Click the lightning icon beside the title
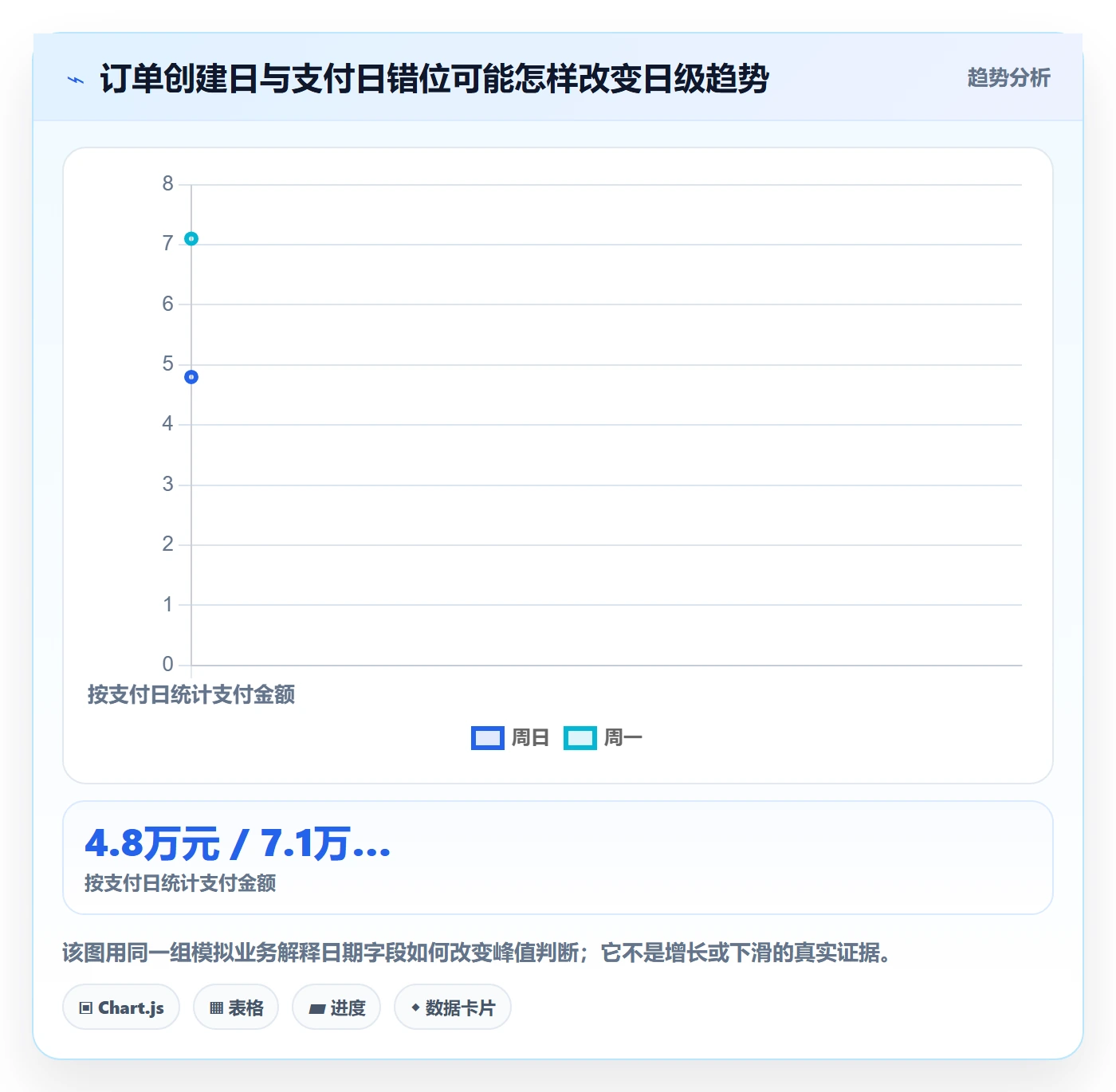 [76, 80]
